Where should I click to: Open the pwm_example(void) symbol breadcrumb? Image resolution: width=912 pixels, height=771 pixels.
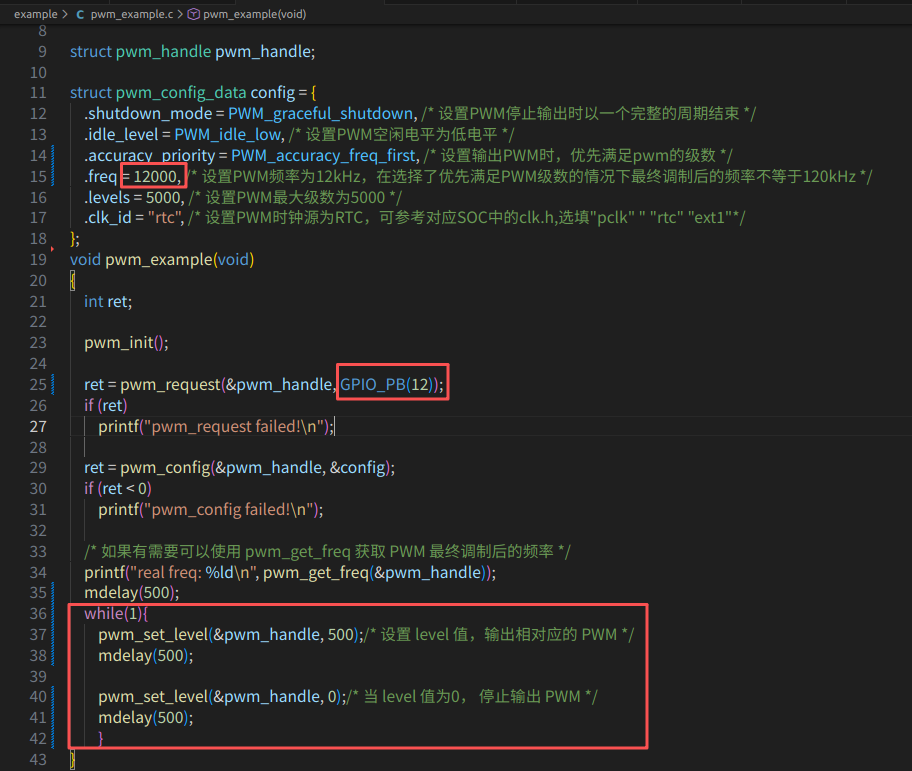pos(254,14)
